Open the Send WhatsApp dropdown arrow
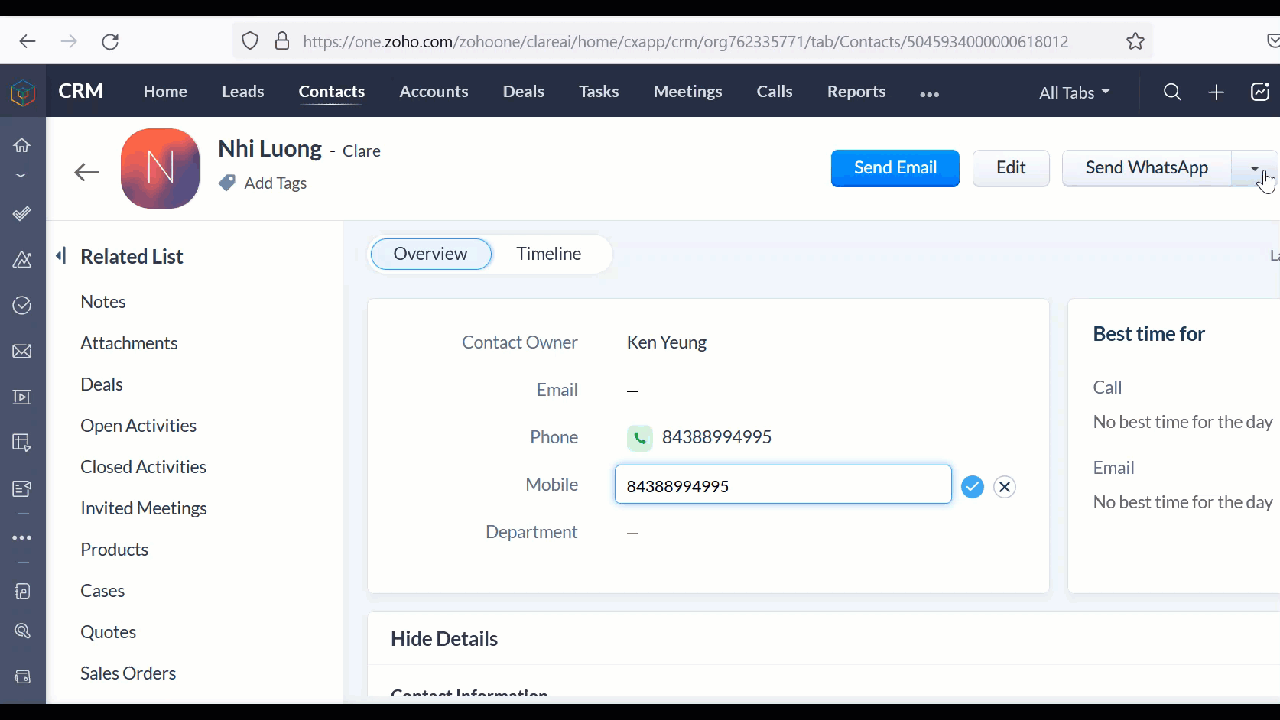Viewport: 1280px width, 720px height. coord(1255,168)
